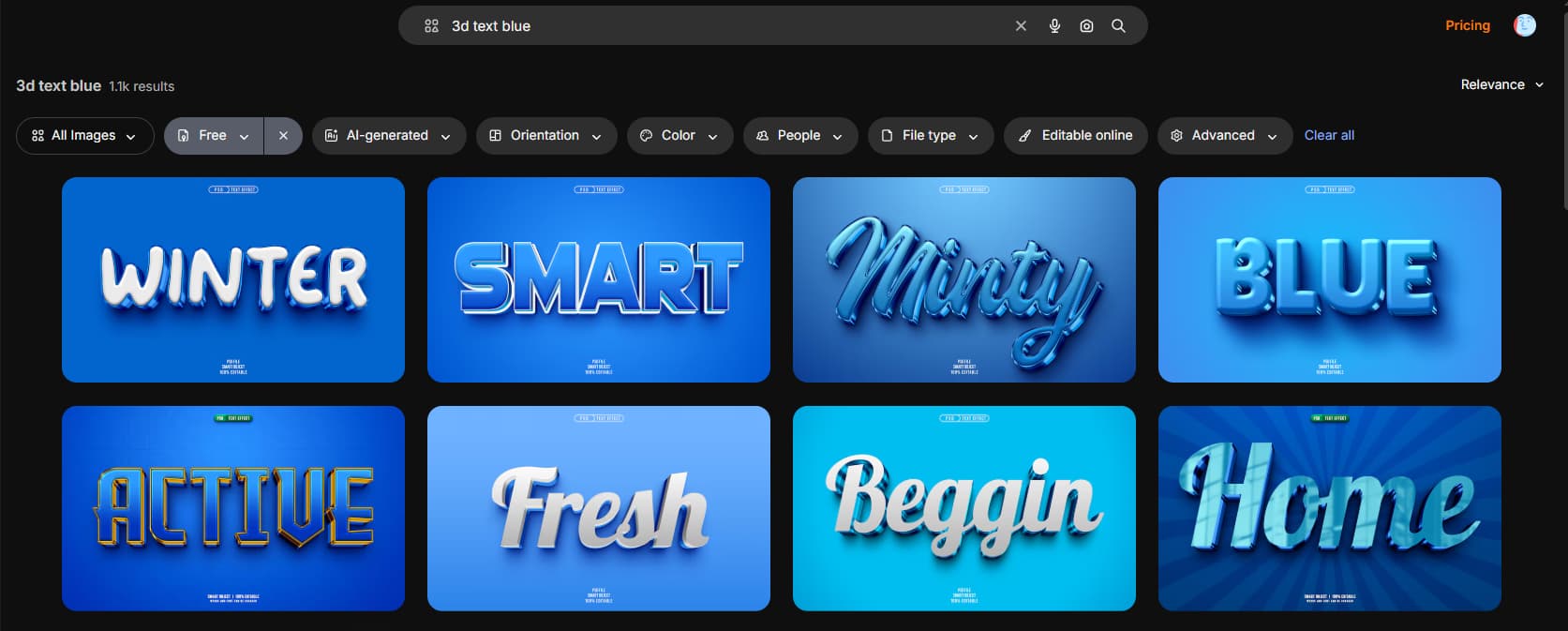Open search by image camera icon
Viewport: 1568px width, 631px height.
click(x=1086, y=26)
